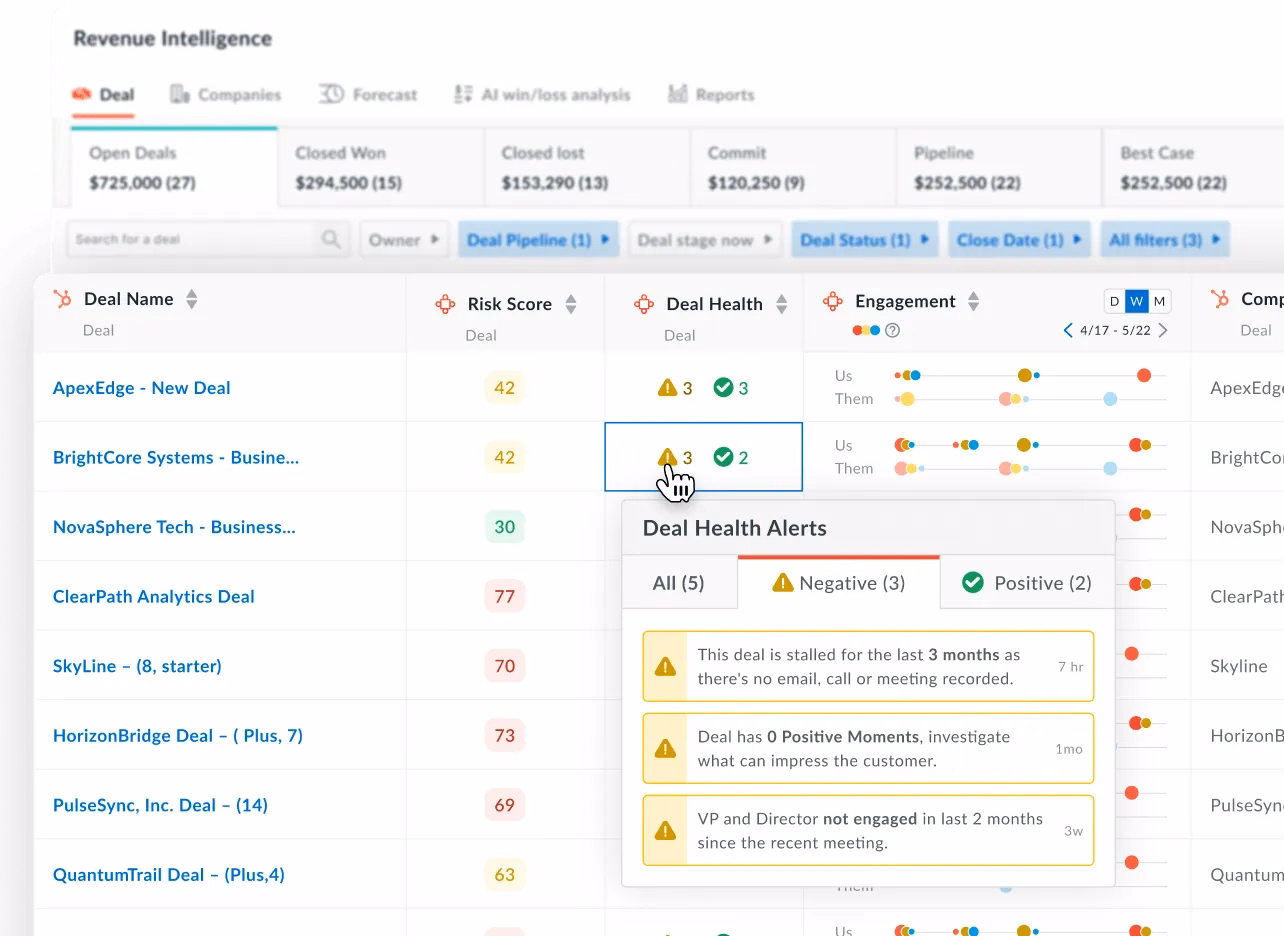This screenshot has width=1284, height=936.
Task: Switch to the Forecast tab
Action: [x=368, y=95]
